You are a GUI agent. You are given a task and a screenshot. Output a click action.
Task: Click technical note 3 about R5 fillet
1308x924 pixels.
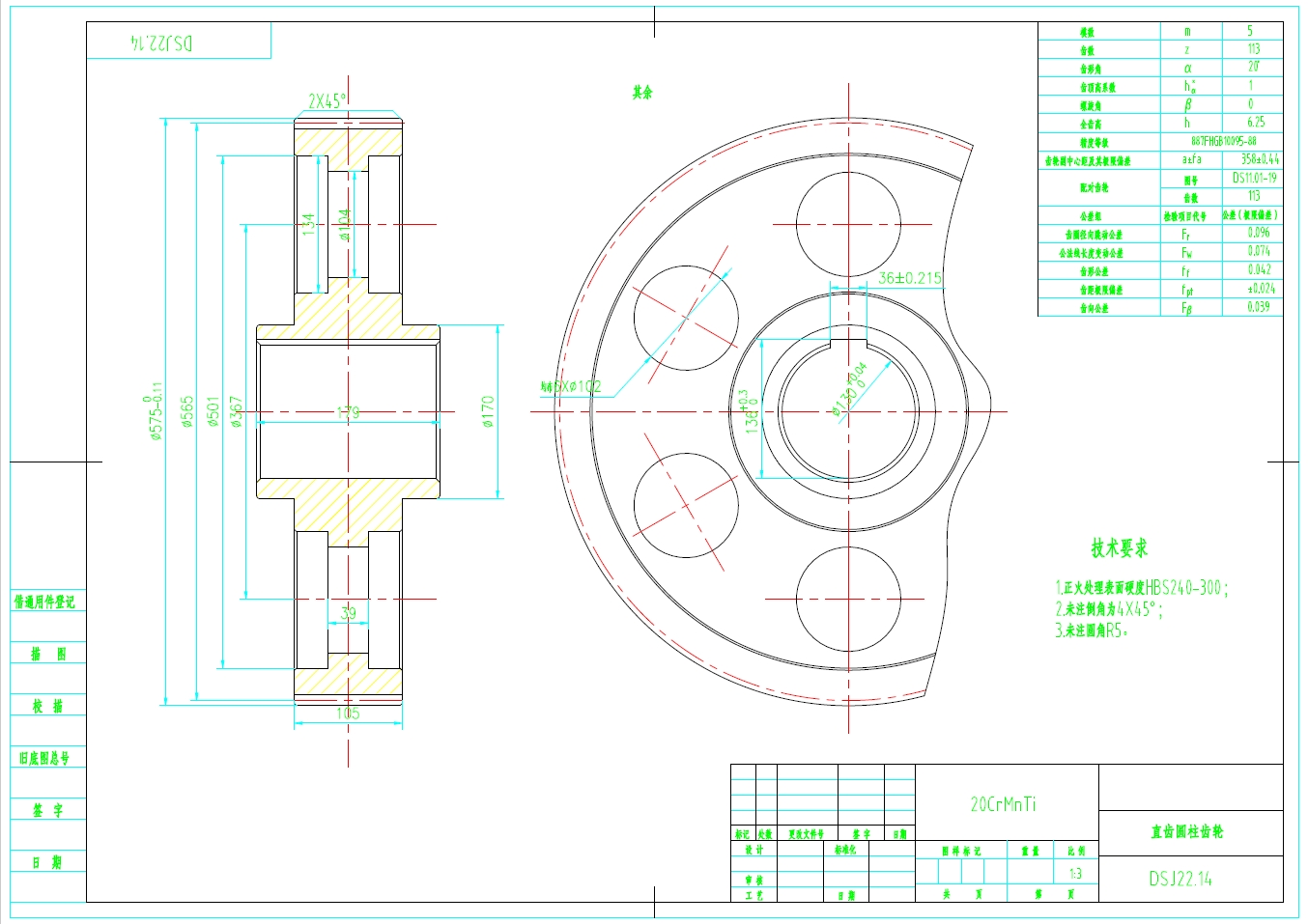point(1091,630)
